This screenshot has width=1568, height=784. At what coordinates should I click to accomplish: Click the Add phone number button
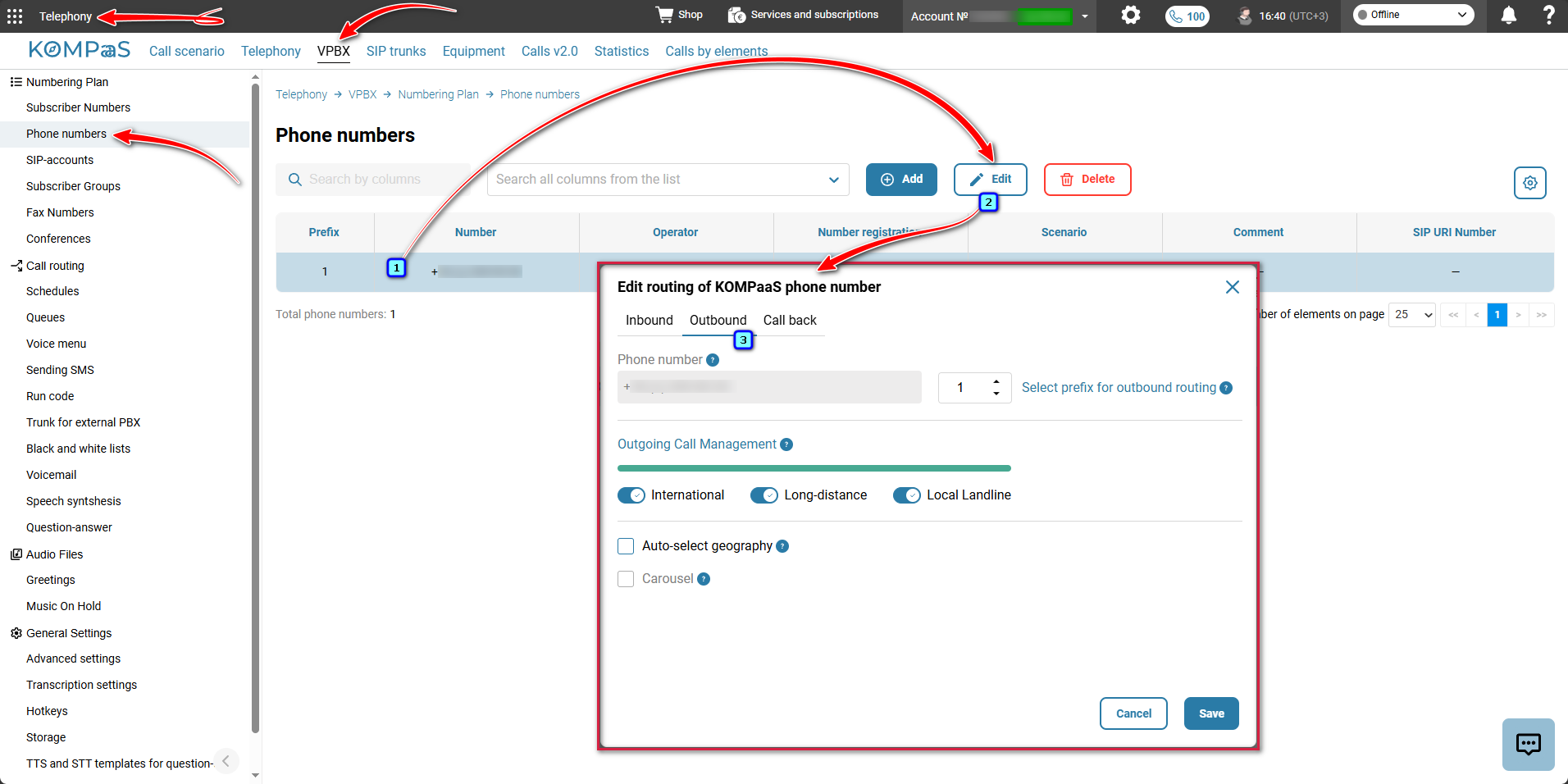(x=901, y=180)
